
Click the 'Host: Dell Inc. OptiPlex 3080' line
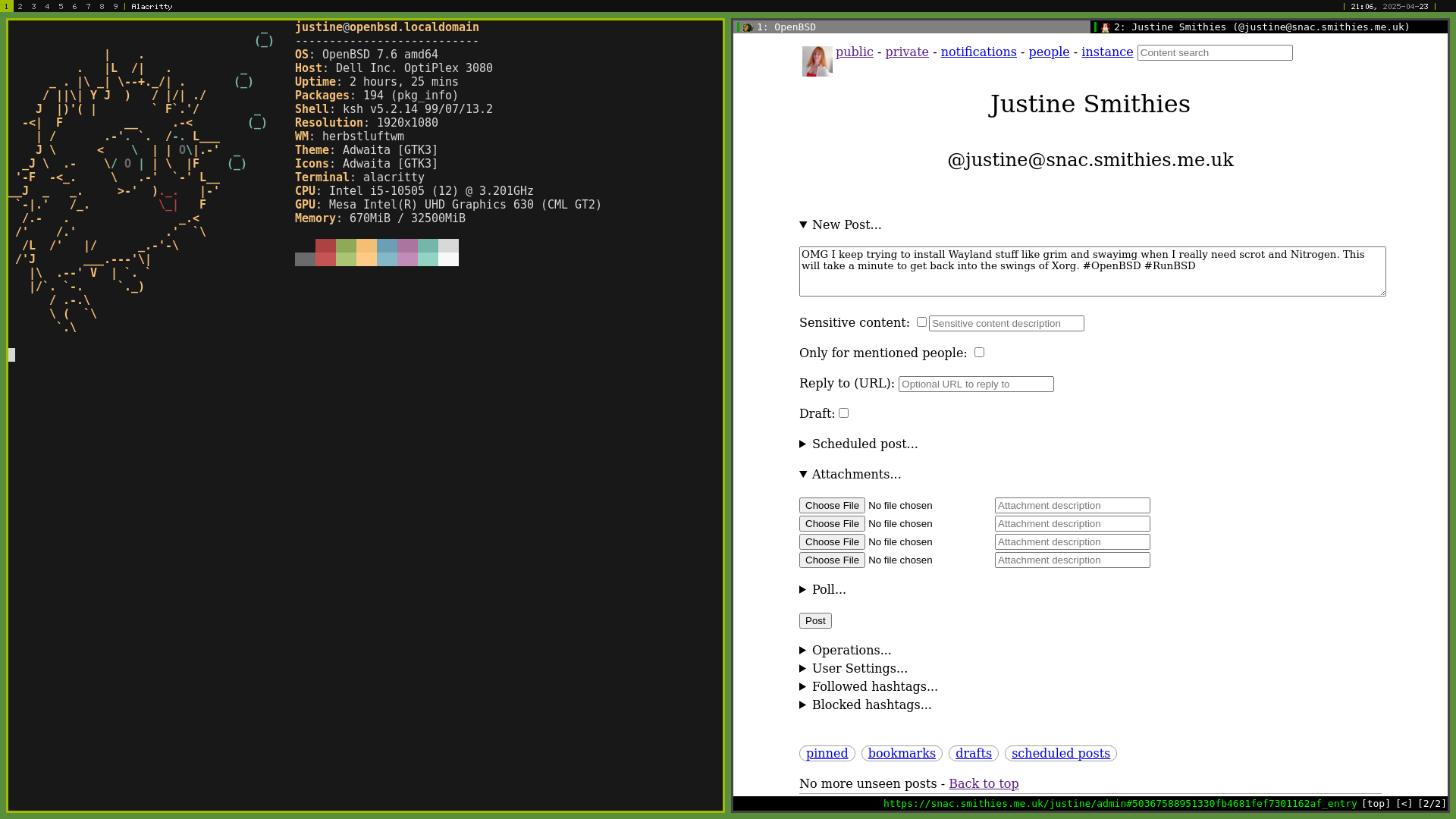[x=394, y=68]
